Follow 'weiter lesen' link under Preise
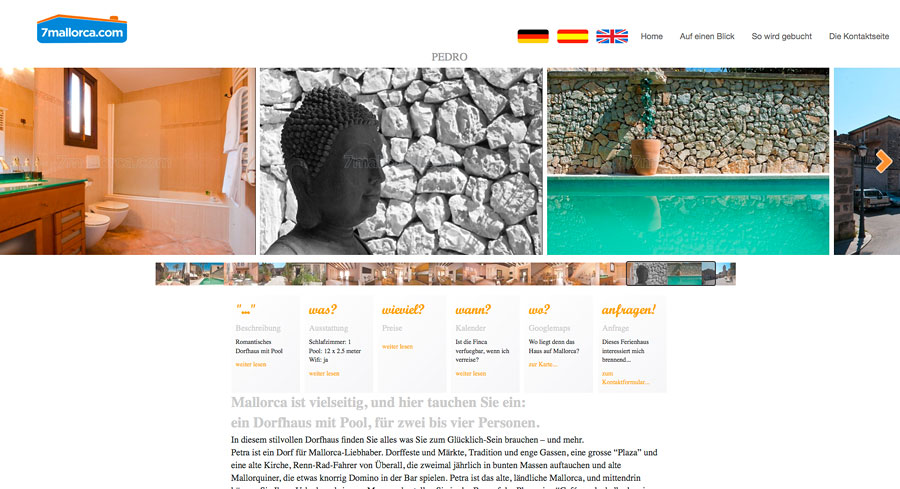The width and height of the screenshot is (900, 489). click(397, 347)
